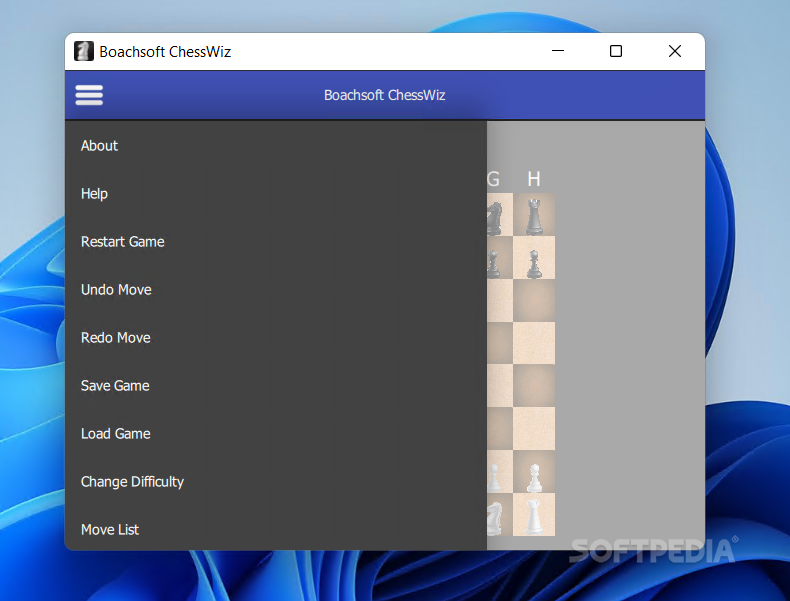The image size is (790, 601).
Task: Open the About menu entry
Action: pos(276,146)
